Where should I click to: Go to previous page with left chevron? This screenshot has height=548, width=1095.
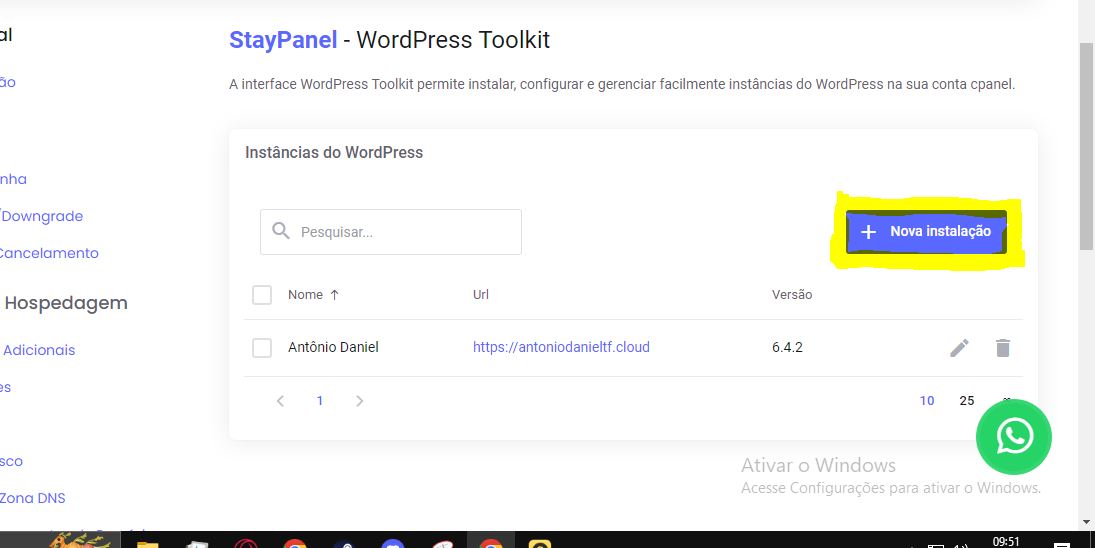[280, 401]
